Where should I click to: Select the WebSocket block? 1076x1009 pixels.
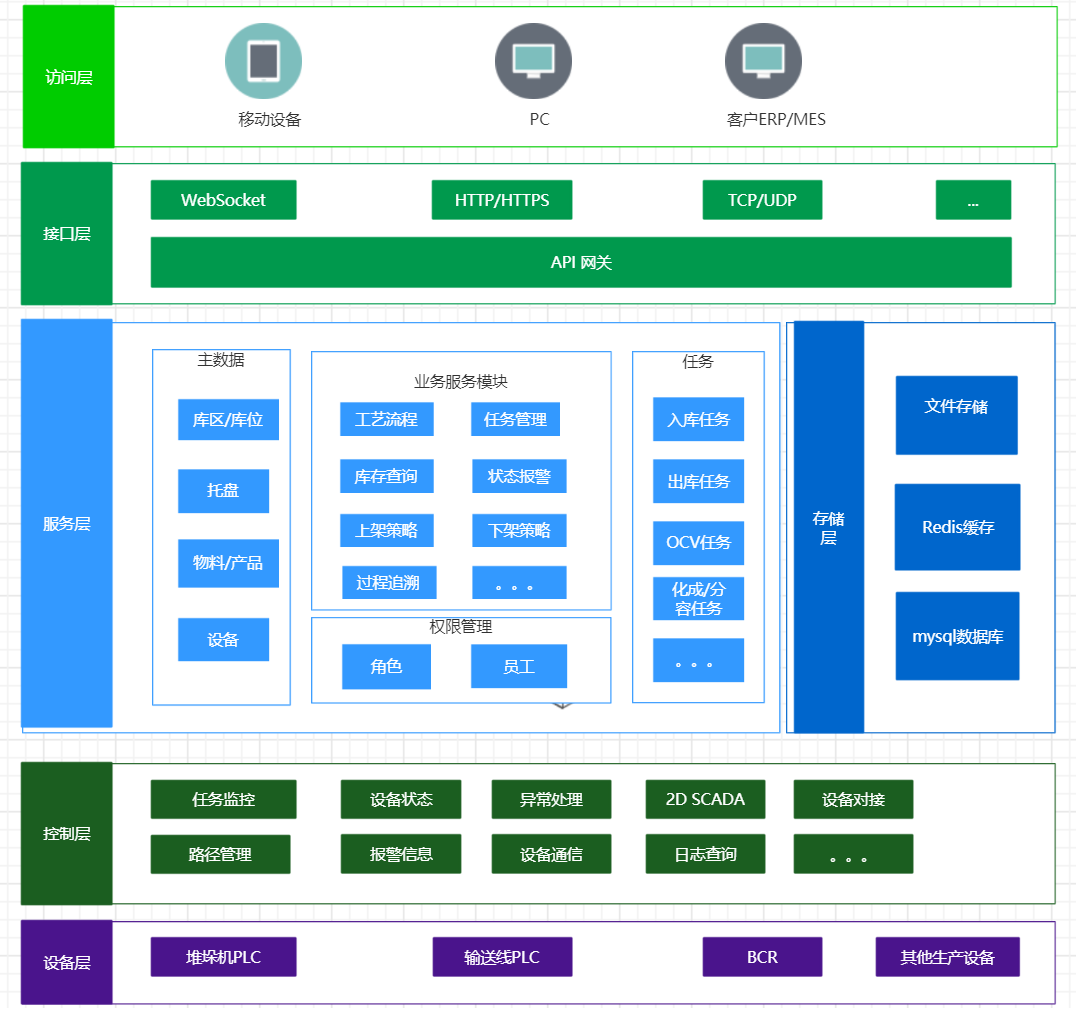pyautogui.click(x=223, y=200)
